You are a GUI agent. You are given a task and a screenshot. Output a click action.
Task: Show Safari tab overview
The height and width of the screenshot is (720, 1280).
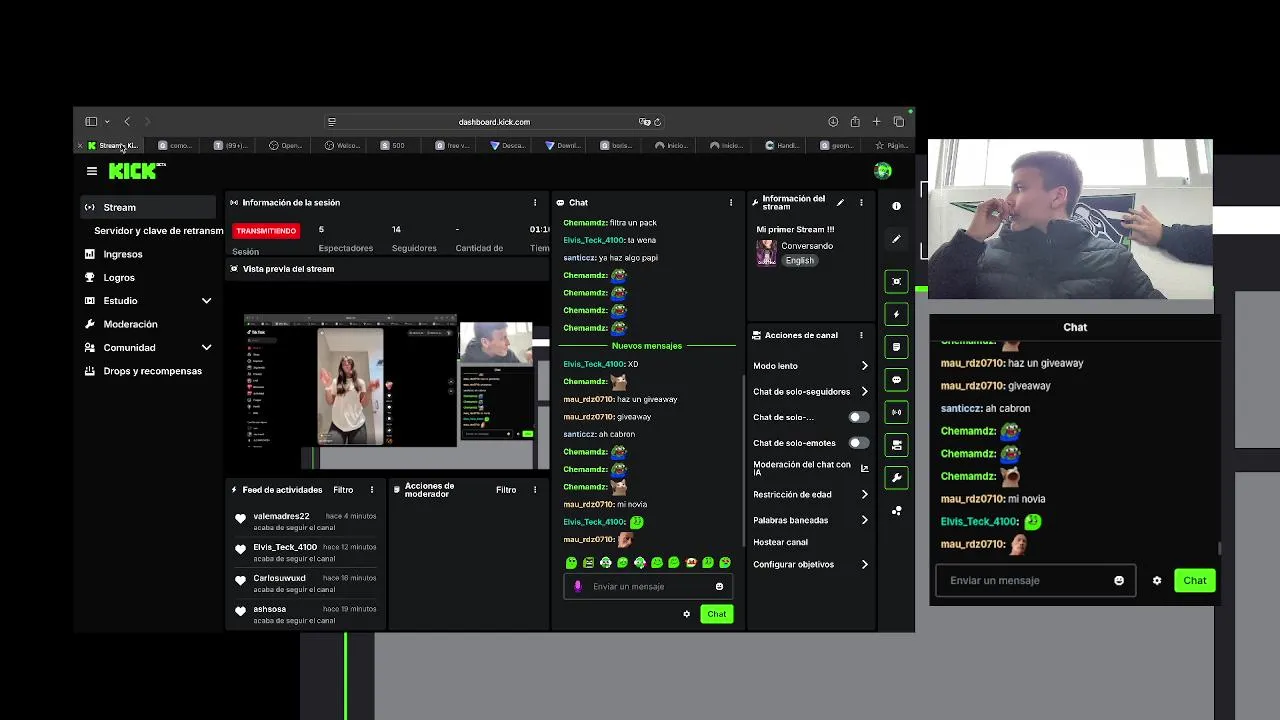click(x=899, y=122)
